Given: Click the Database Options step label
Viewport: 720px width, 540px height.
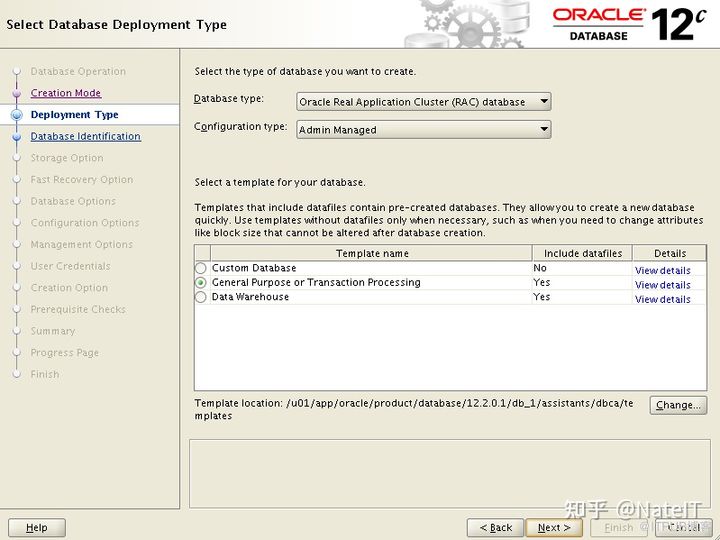Looking at the screenshot, I should point(73,201).
